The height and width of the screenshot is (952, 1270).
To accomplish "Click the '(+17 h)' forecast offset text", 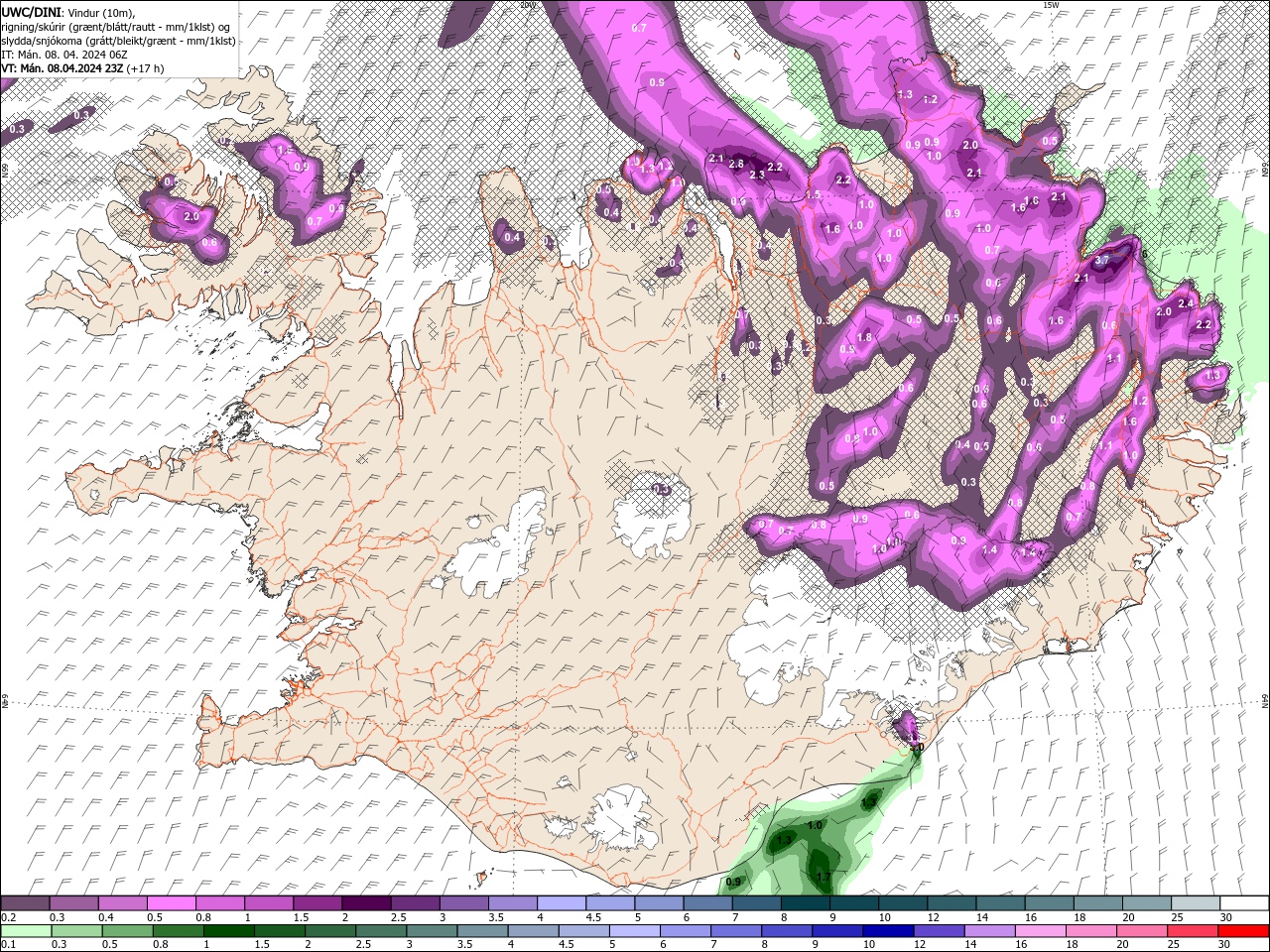I will 146,68.
